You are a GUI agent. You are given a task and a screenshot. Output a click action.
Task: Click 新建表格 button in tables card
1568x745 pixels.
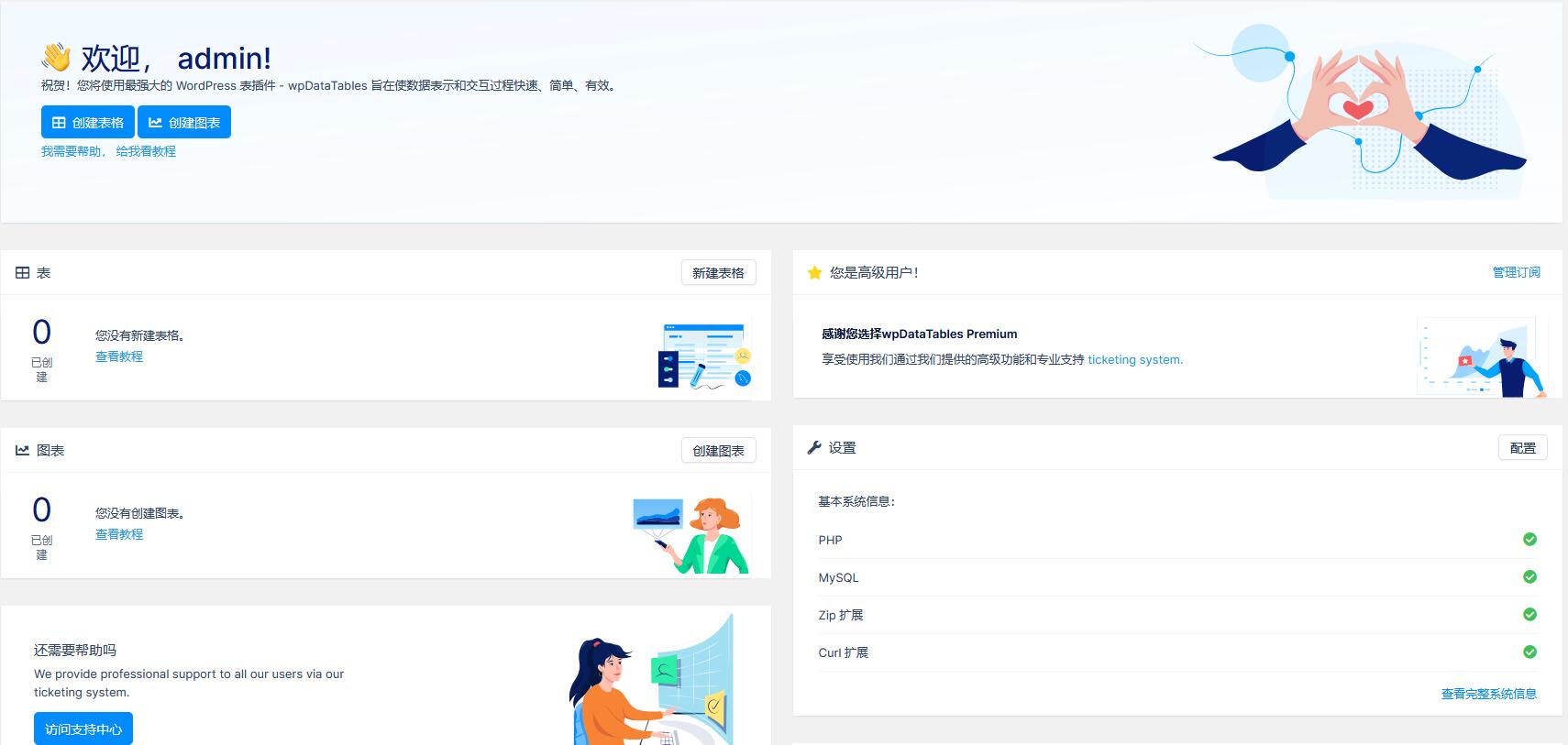click(x=718, y=273)
